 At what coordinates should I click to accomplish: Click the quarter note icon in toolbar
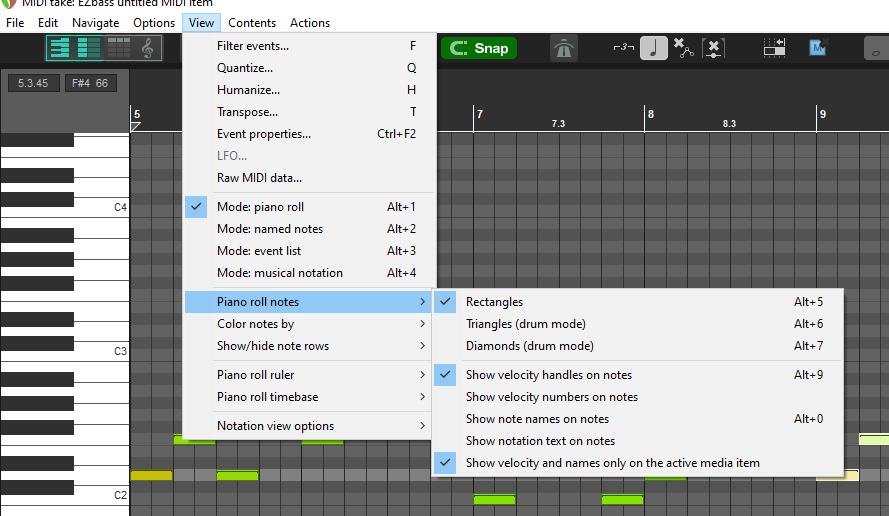[654, 48]
